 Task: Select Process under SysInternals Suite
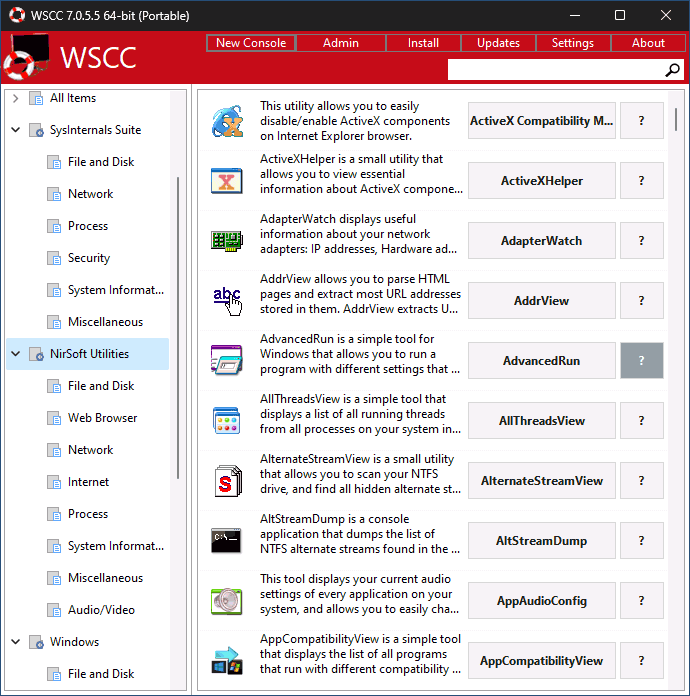[x=87, y=226]
